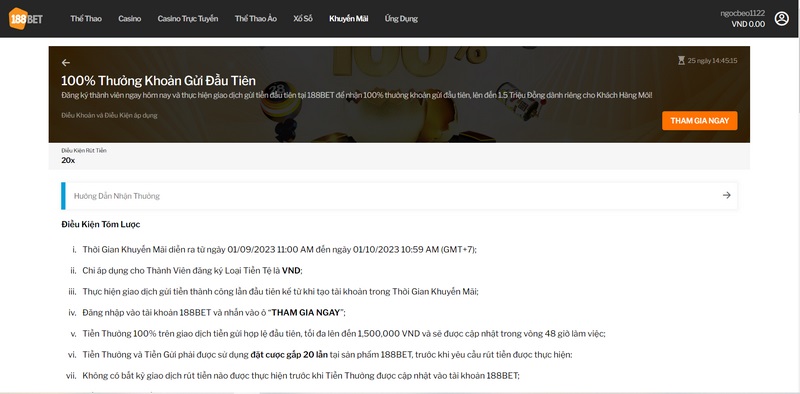Click term i about Thời Gian Khuyến Mãi dates
This screenshot has width=800, height=394.
pos(279,250)
